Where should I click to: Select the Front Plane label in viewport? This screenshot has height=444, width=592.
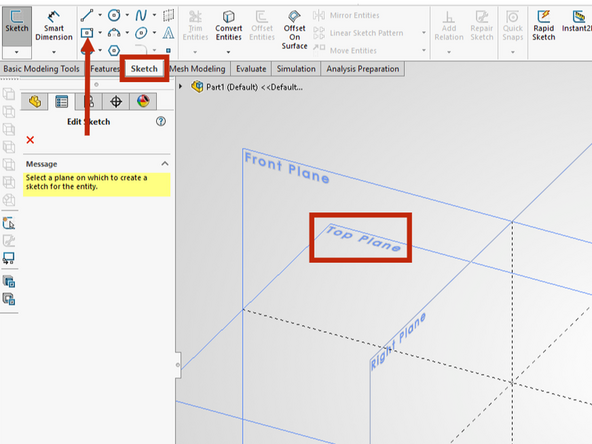pos(287,167)
